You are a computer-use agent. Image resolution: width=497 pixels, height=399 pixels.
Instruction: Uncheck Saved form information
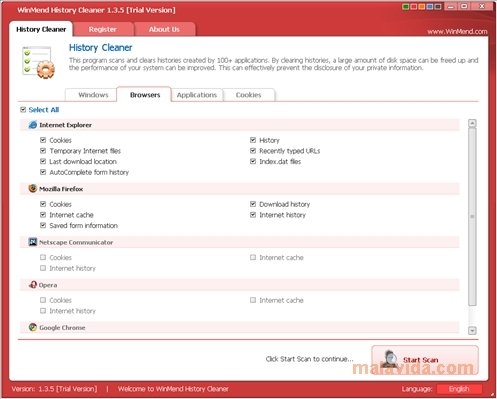[x=43, y=225]
